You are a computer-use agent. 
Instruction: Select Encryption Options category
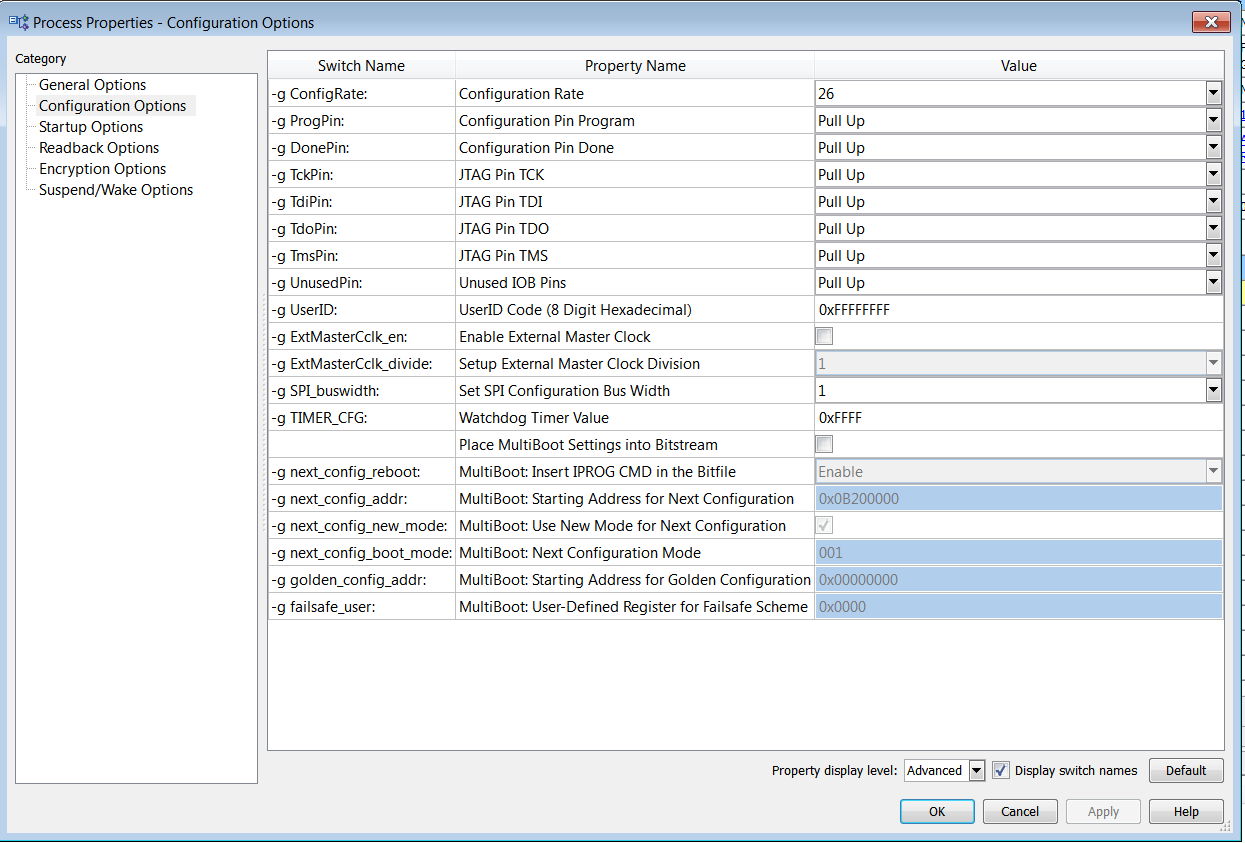point(102,169)
